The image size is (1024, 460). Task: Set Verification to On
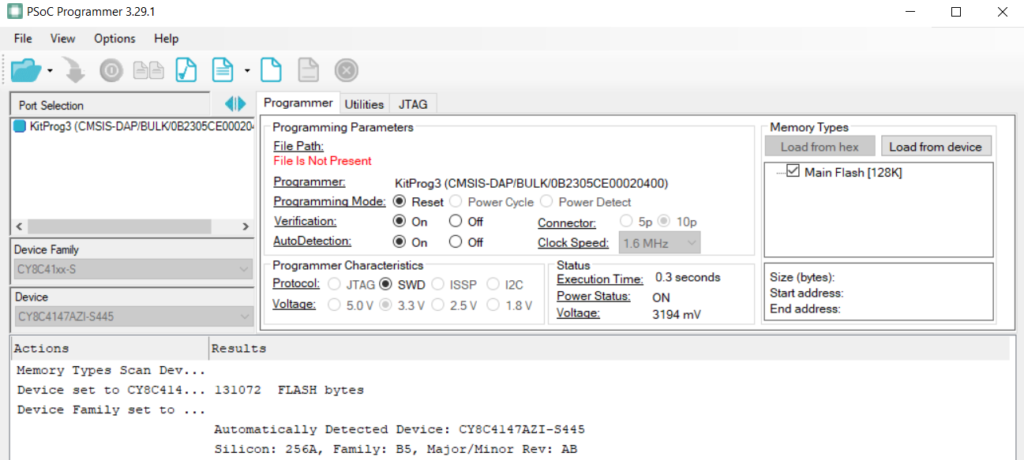click(400, 222)
